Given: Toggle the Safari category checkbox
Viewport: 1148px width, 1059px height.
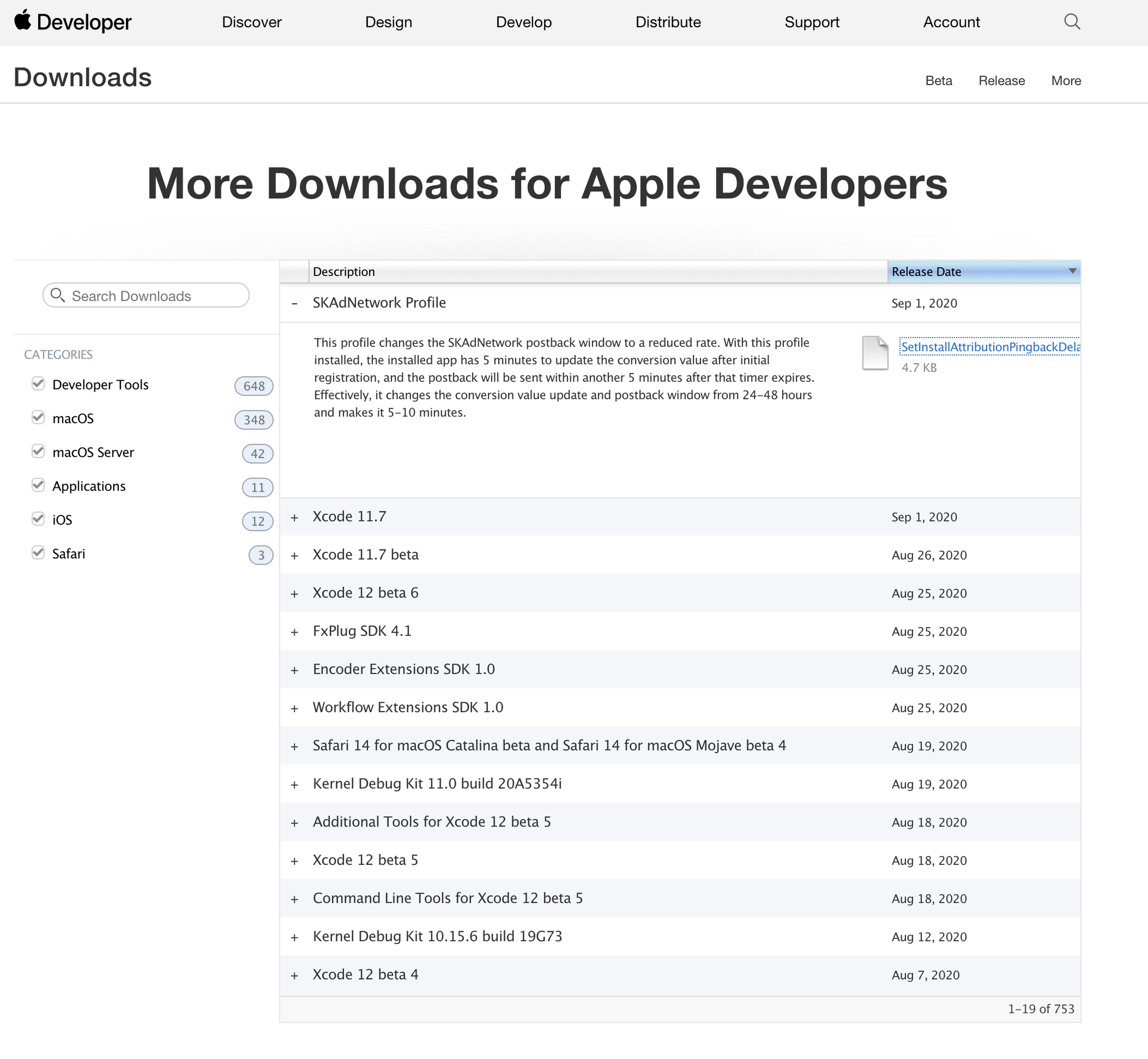Looking at the screenshot, I should click(38, 552).
